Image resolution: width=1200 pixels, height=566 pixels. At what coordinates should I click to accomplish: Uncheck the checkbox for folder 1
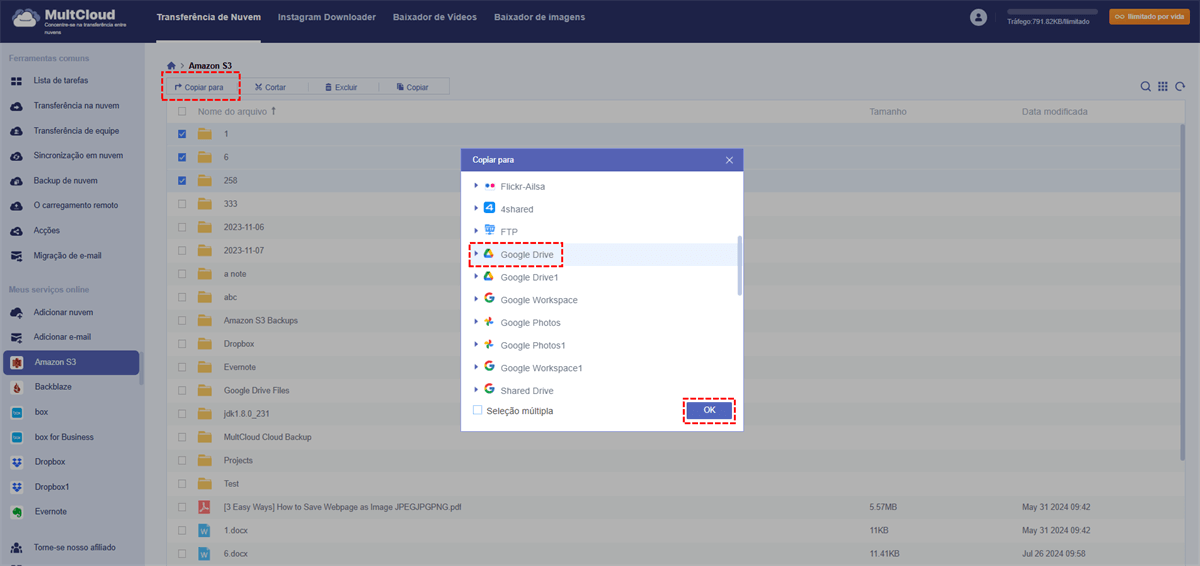tap(182, 134)
